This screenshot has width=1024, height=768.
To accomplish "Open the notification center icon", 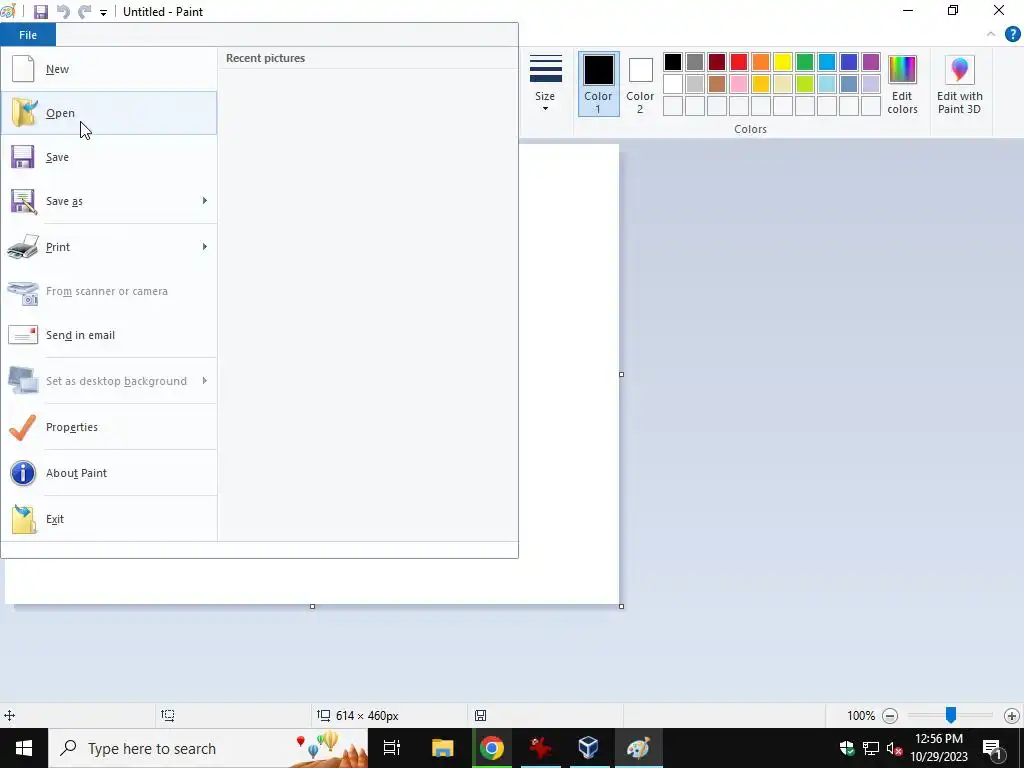I will [x=993, y=748].
